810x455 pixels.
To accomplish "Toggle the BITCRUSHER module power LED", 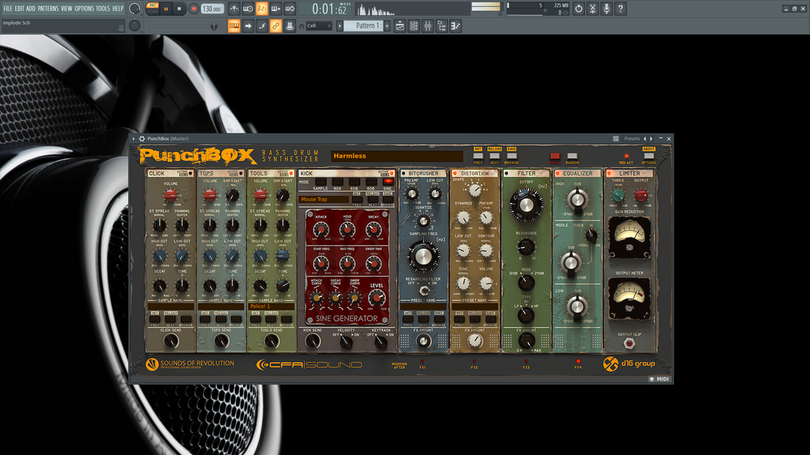I will pyautogui.click(x=404, y=174).
